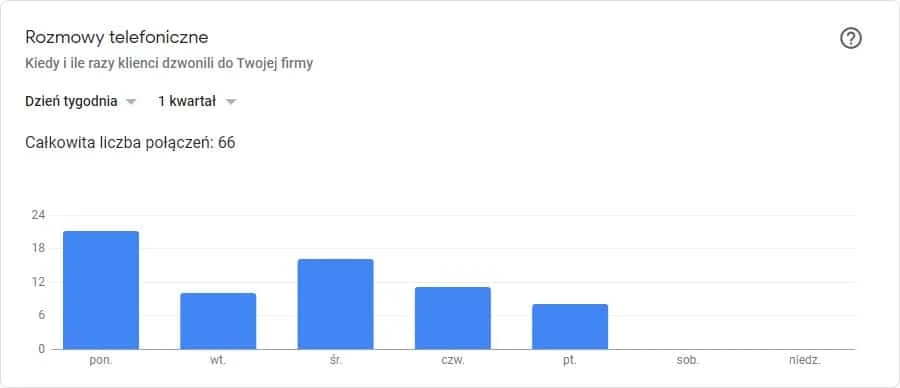Select the pon. bar in chart
The height and width of the screenshot is (388, 900).
tap(101, 290)
